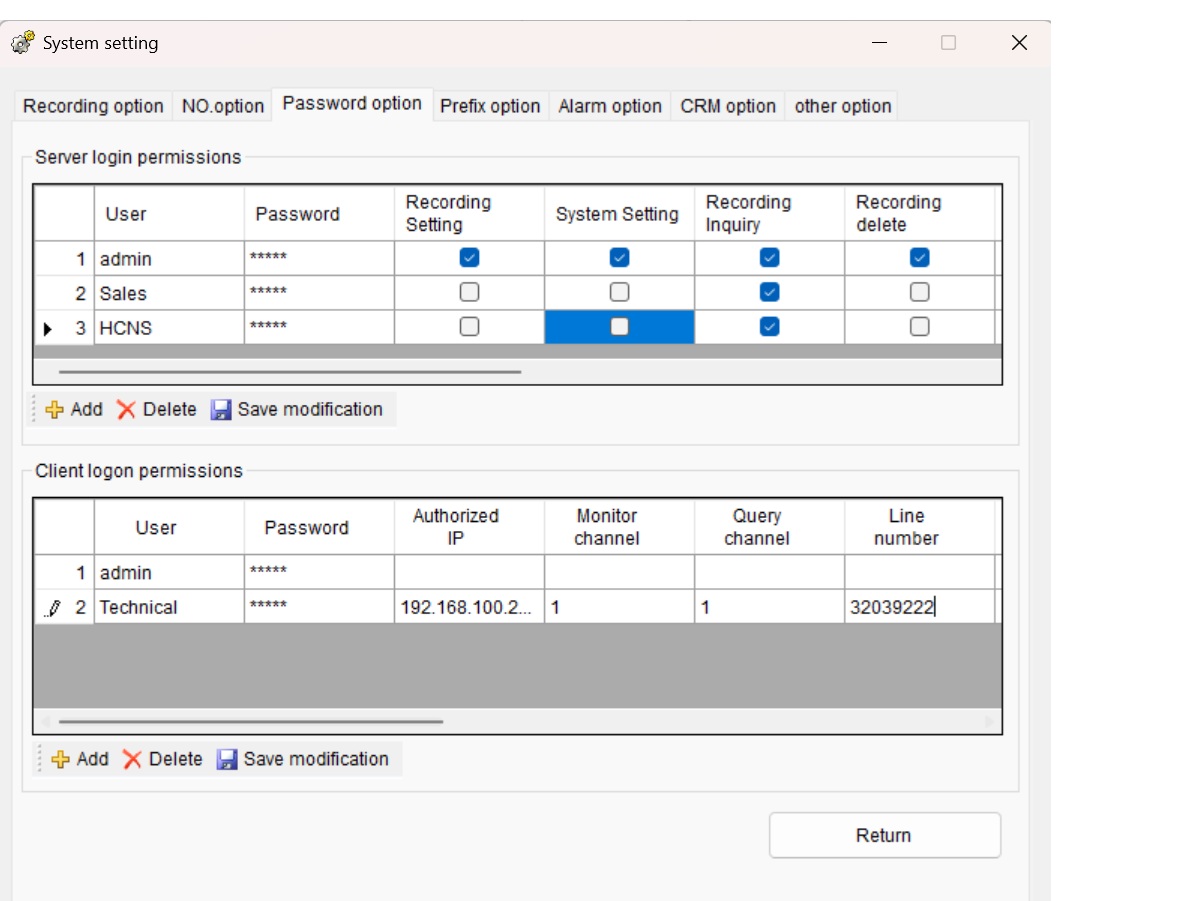1193x901 pixels.
Task: Click the Add plus icon under Client logon permissions
Action: [x=60, y=759]
